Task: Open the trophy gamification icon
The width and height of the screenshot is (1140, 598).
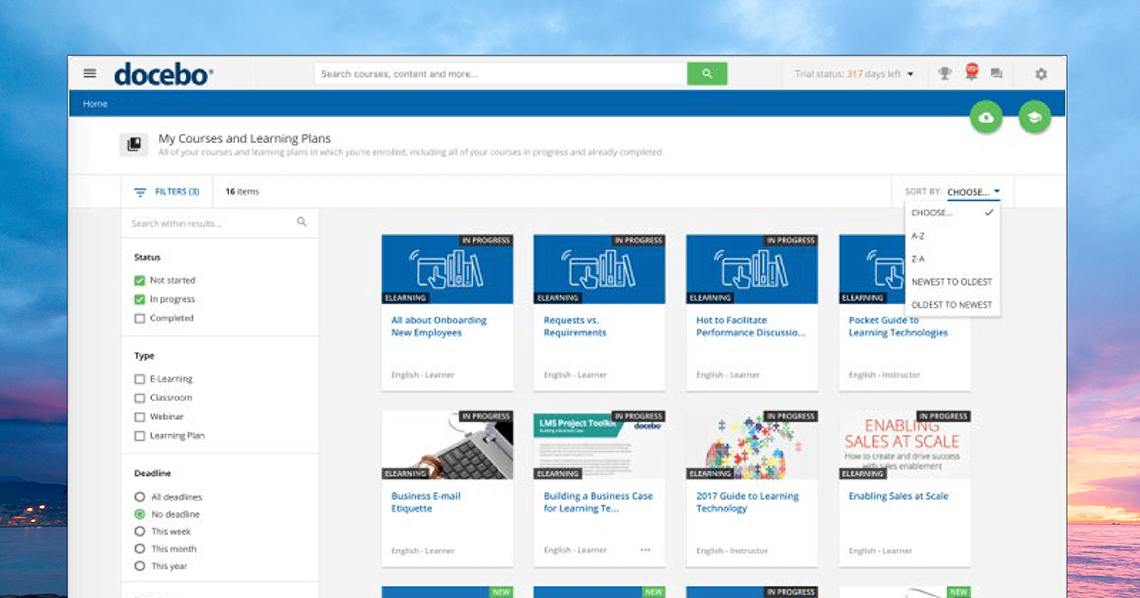Action: coord(944,74)
